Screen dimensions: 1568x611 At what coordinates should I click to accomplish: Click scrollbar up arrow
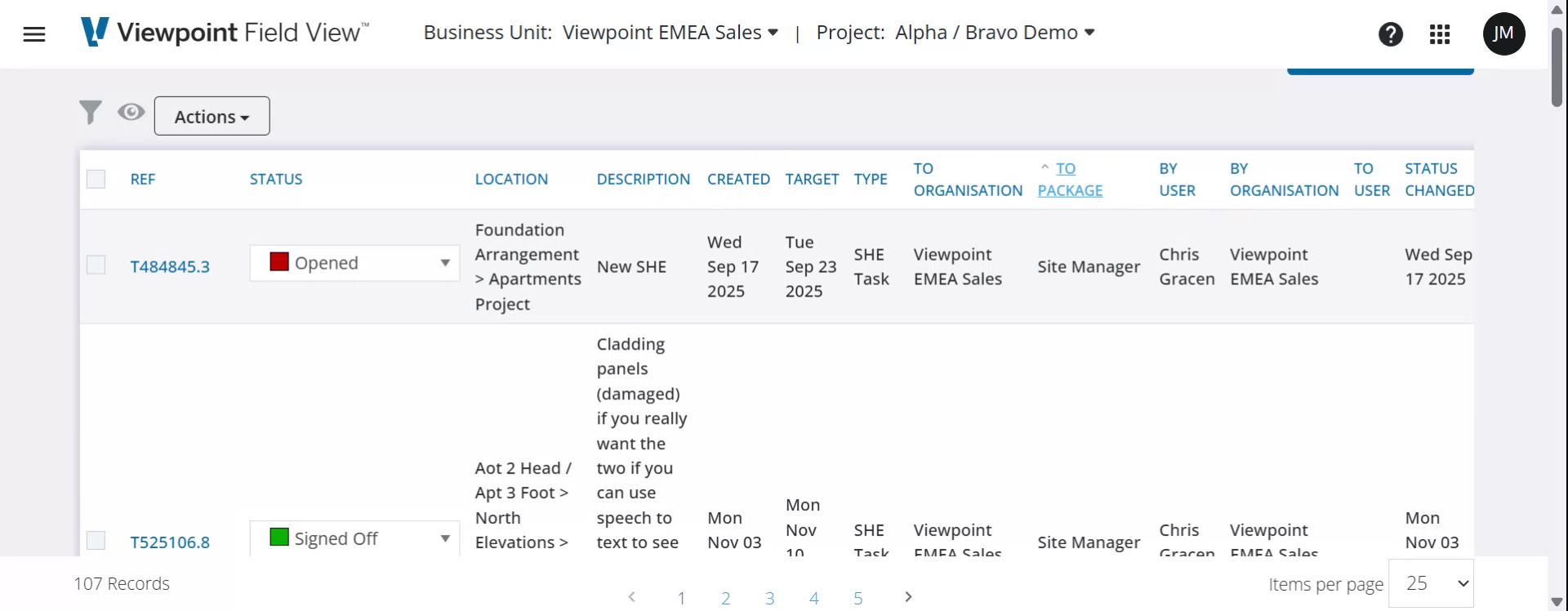1557,8
